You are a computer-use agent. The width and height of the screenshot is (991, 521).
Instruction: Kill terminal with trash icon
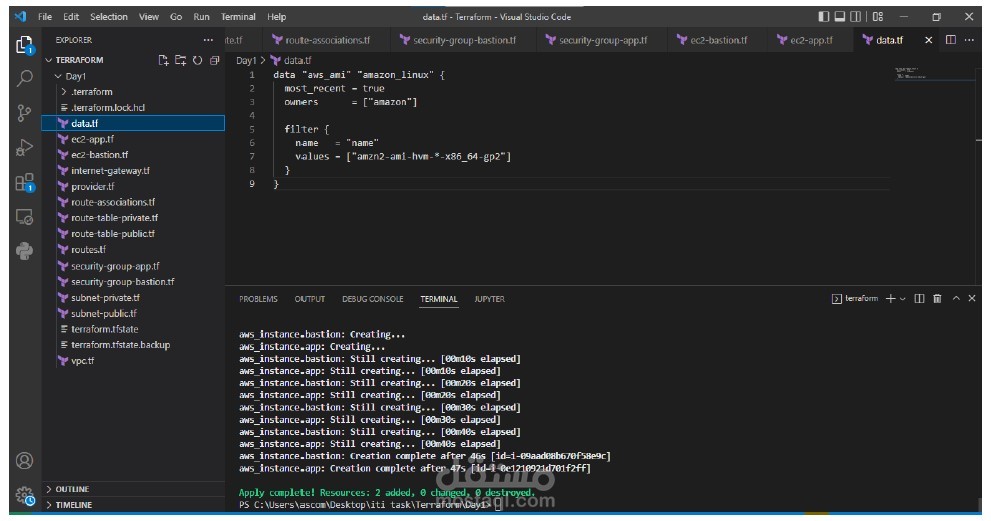click(x=937, y=298)
